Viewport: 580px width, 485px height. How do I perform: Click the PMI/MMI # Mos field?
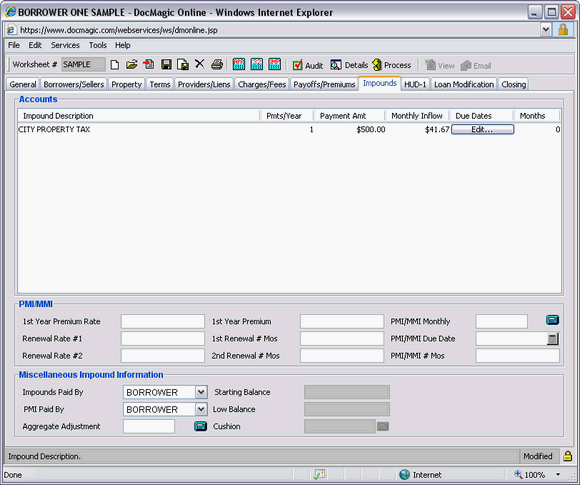pyautogui.click(x=517, y=356)
